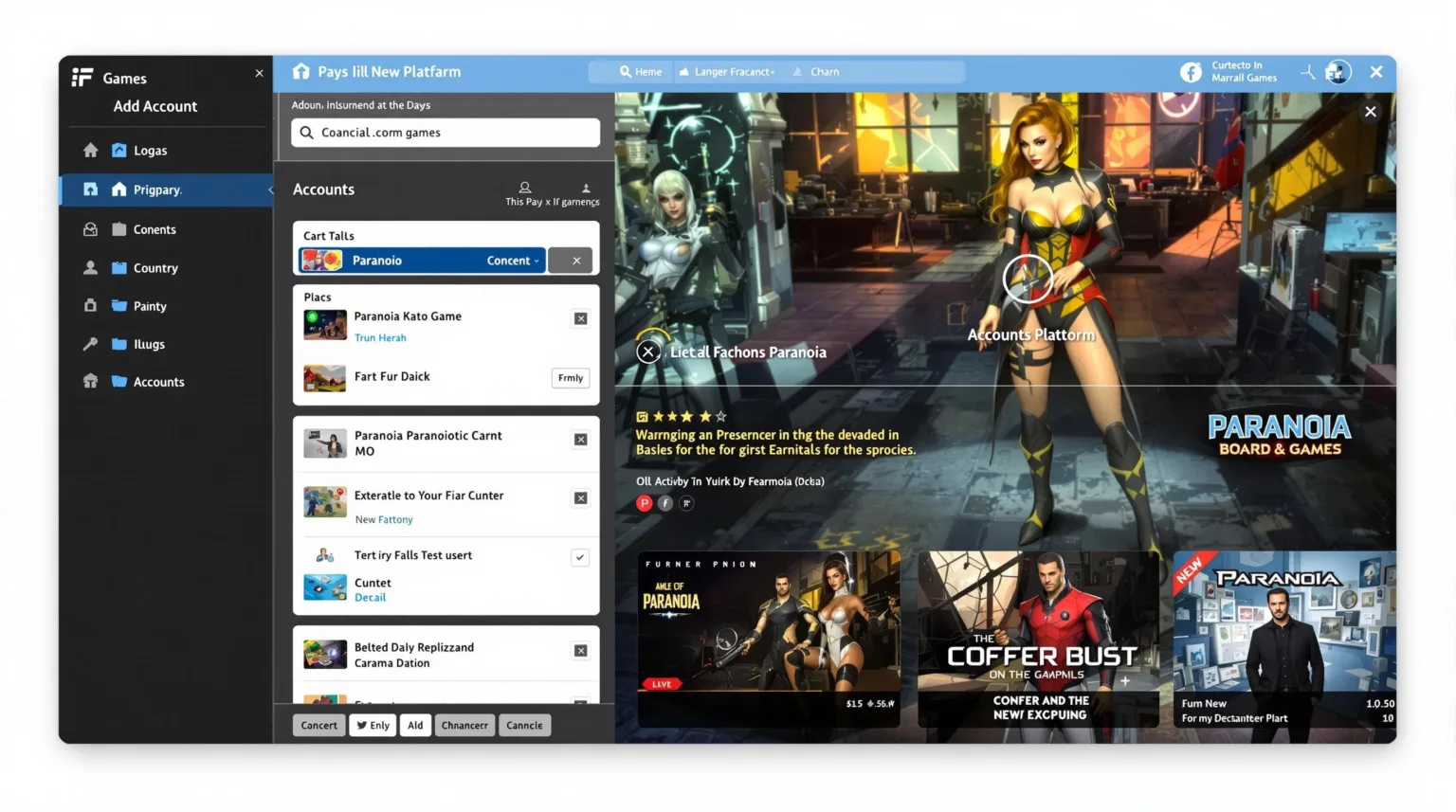Remove Exteratle to Your Fiar Cunter entry
Image resolution: width=1456 pixels, height=812 pixels.
(x=580, y=497)
